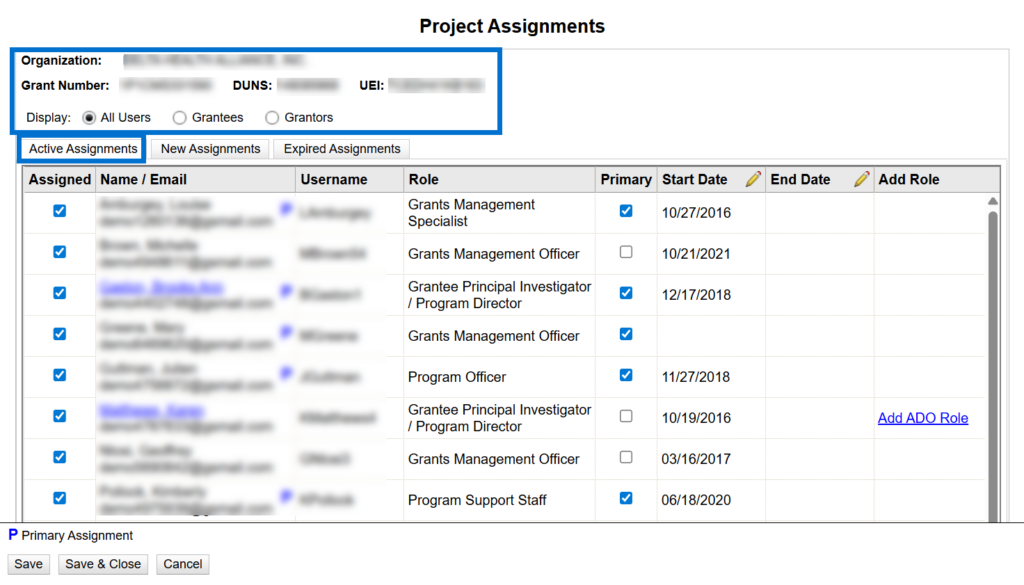Check Primary for the 10/19/2016 row

click(x=626, y=416)
